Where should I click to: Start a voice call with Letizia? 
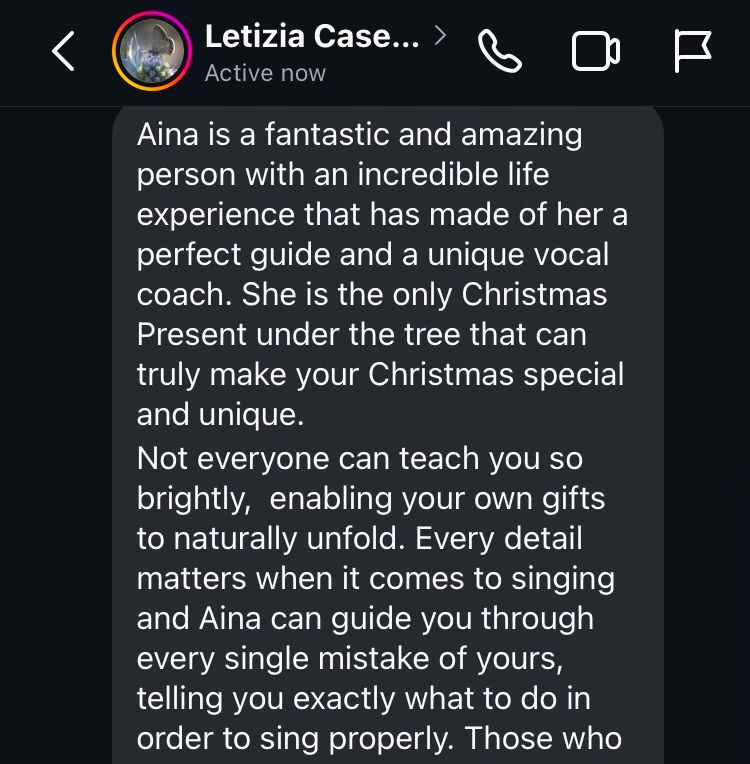500,51
